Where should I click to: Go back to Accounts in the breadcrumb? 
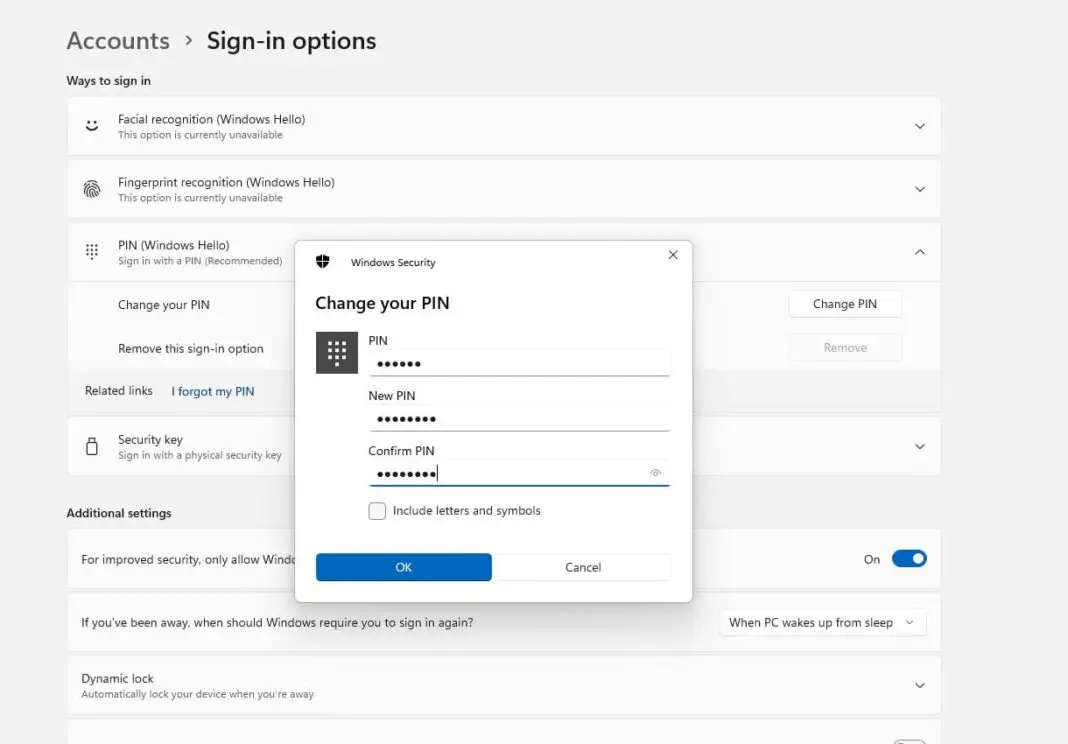click(118, 40)
